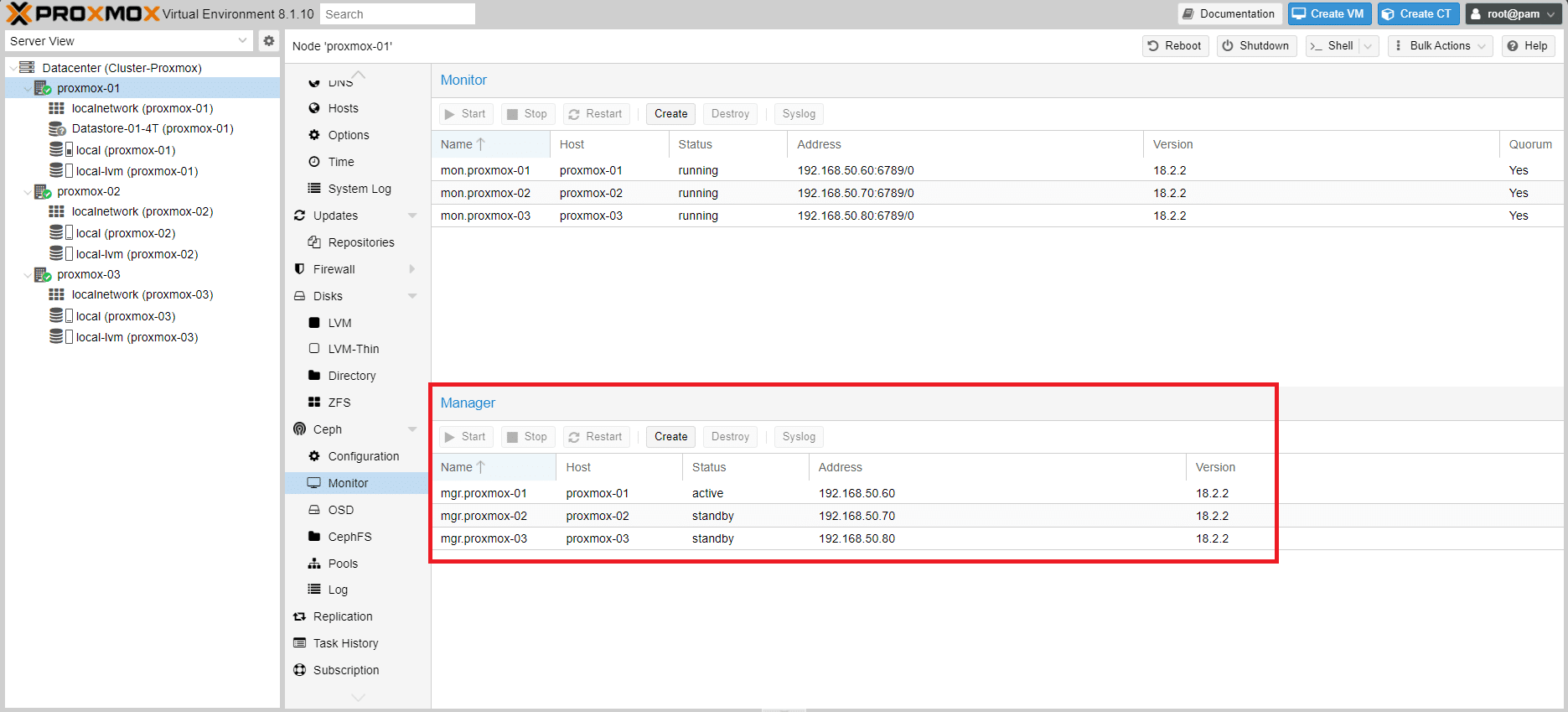Click the 192.168.50.80:6789/0 address cell

[856, 216]
